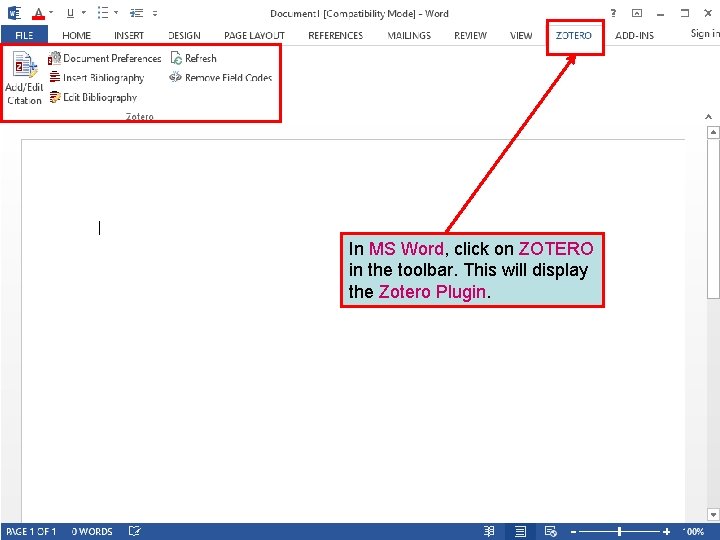Click Add/Edit Citation Zotero button
Image resolution: width=720 pixels, height=540 pixels.
click(24, 78)
